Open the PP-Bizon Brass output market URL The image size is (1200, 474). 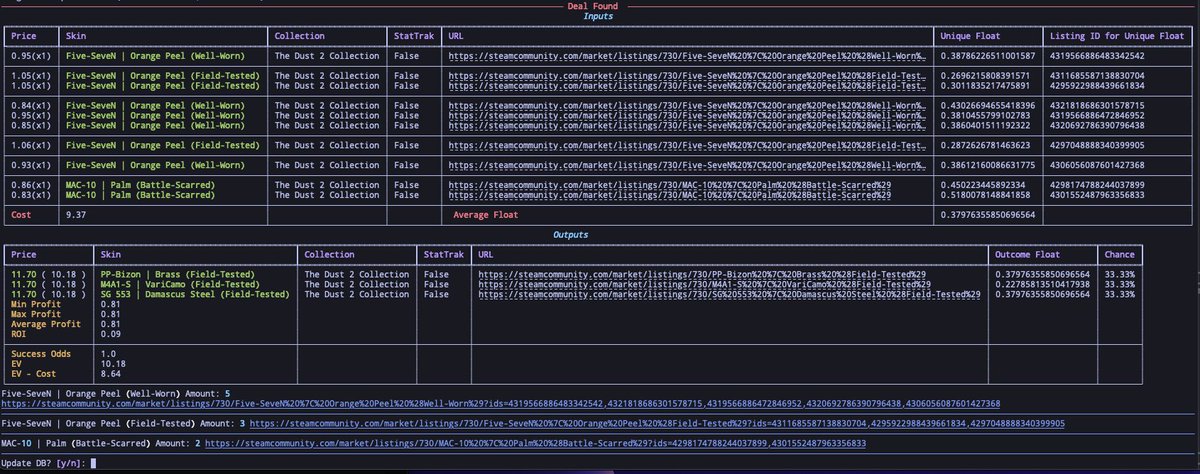pos(701,273)
